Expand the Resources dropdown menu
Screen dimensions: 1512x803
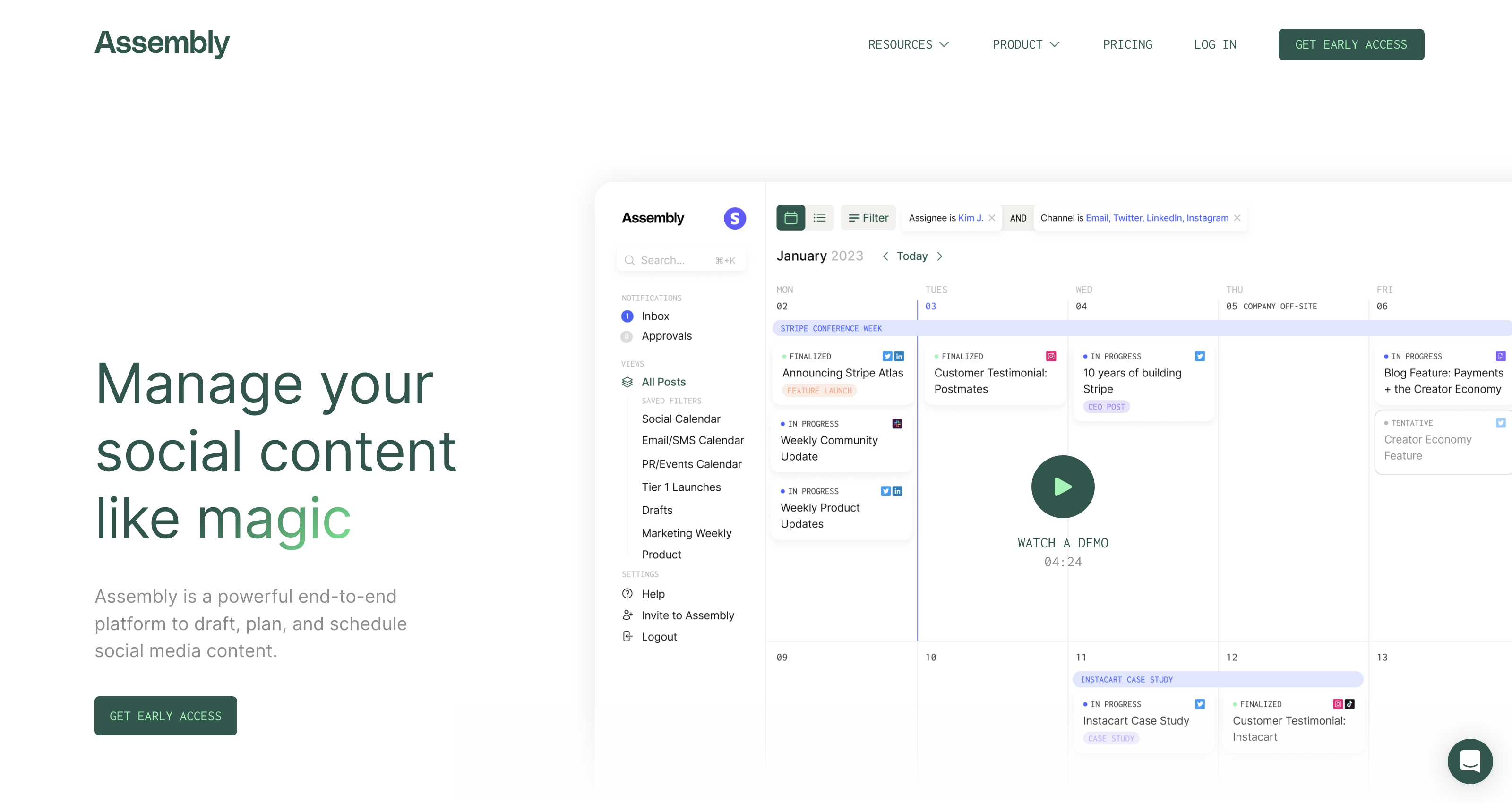pyautogui.click(x=908, y=44)
